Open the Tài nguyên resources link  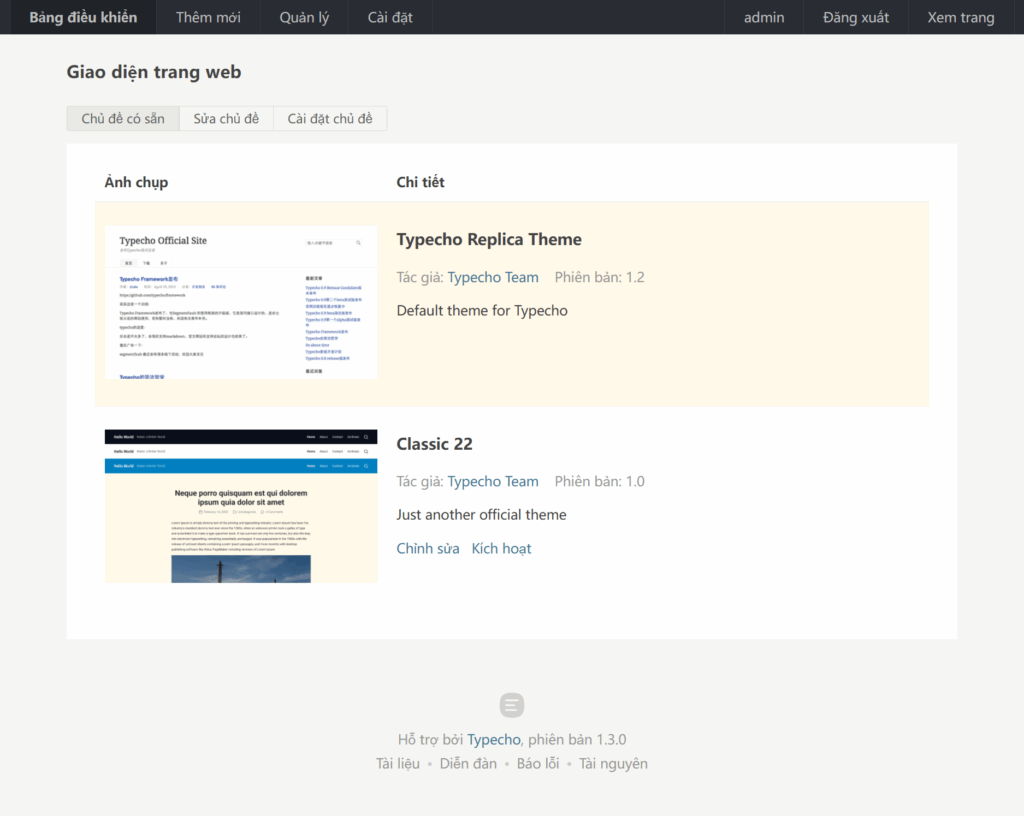(613, 764)
